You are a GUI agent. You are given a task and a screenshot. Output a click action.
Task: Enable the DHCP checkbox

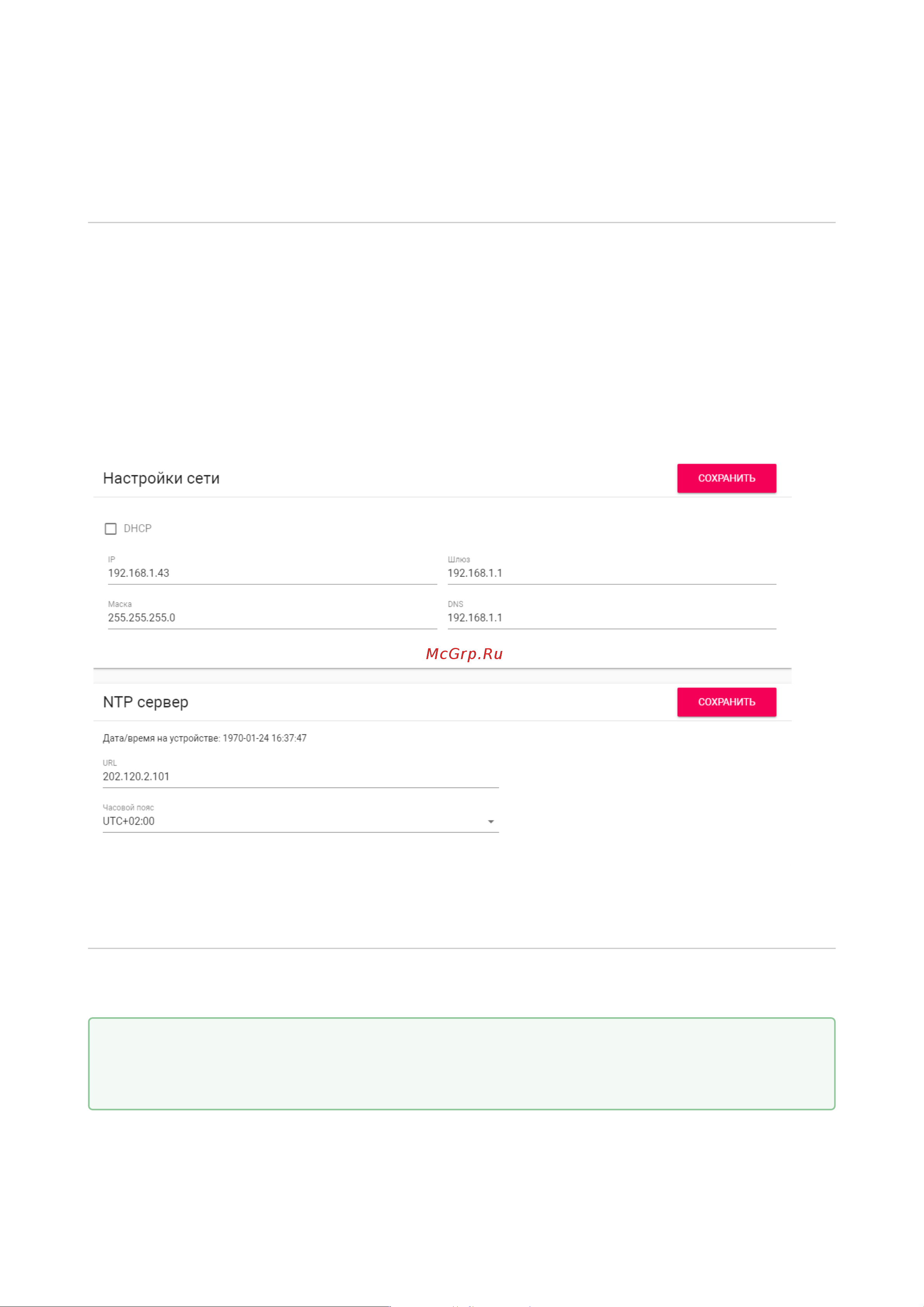point(111,529)
